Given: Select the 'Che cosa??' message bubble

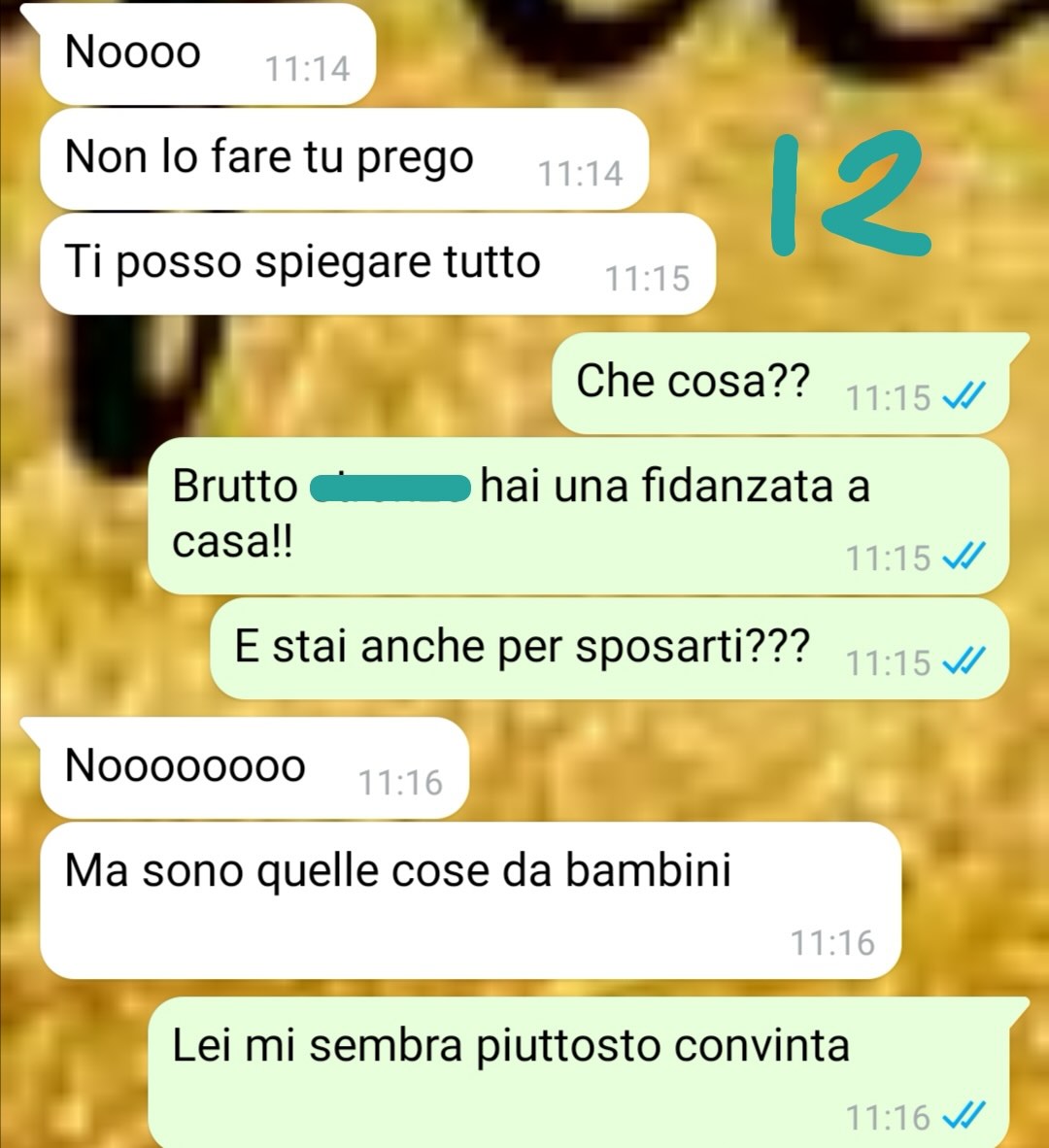Looking at the screenshot, I should pos(780,383).
